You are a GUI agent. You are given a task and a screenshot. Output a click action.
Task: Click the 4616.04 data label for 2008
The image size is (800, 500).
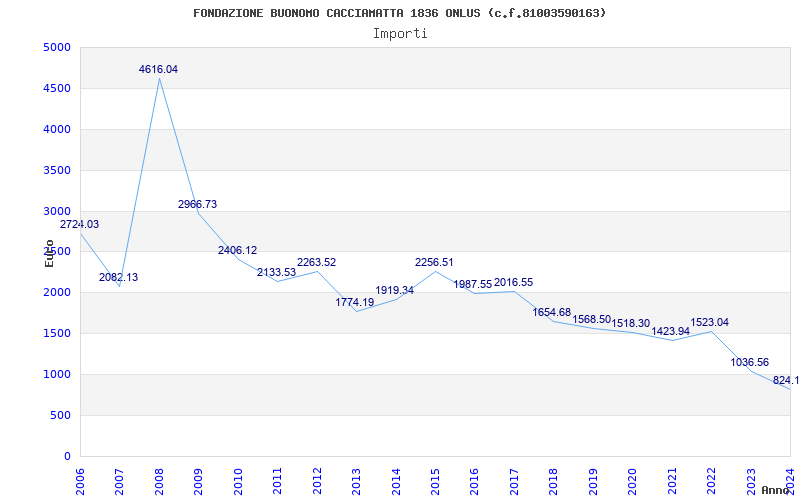click(158, 69)
